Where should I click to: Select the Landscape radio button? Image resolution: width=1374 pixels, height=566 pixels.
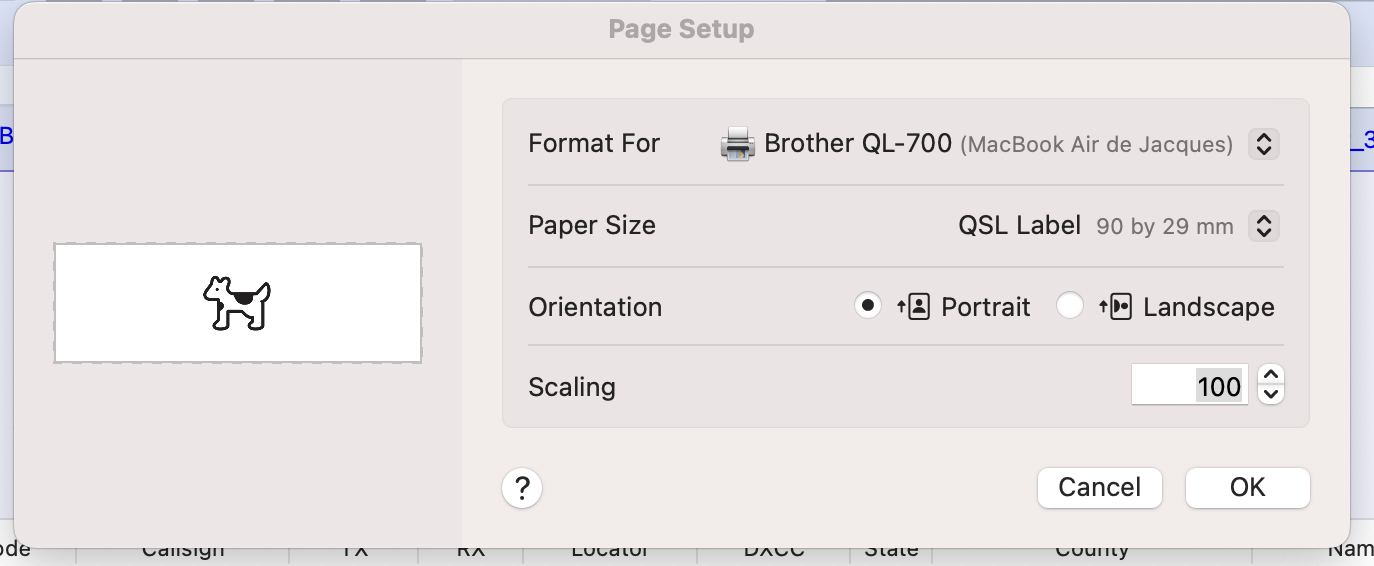[1070, 306]
